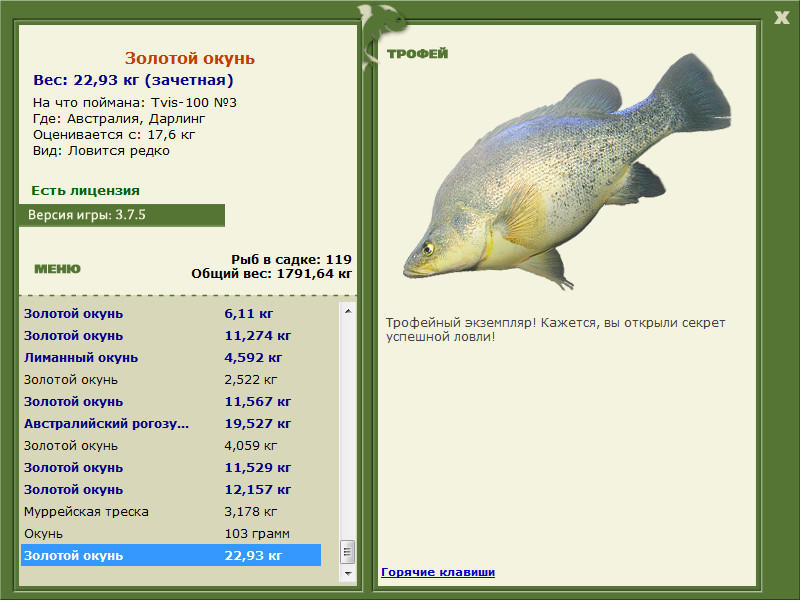The height and width of the screenshot is (600, 800).
Task: Select Окунь 103 грамм row
Action: point(170,533)
